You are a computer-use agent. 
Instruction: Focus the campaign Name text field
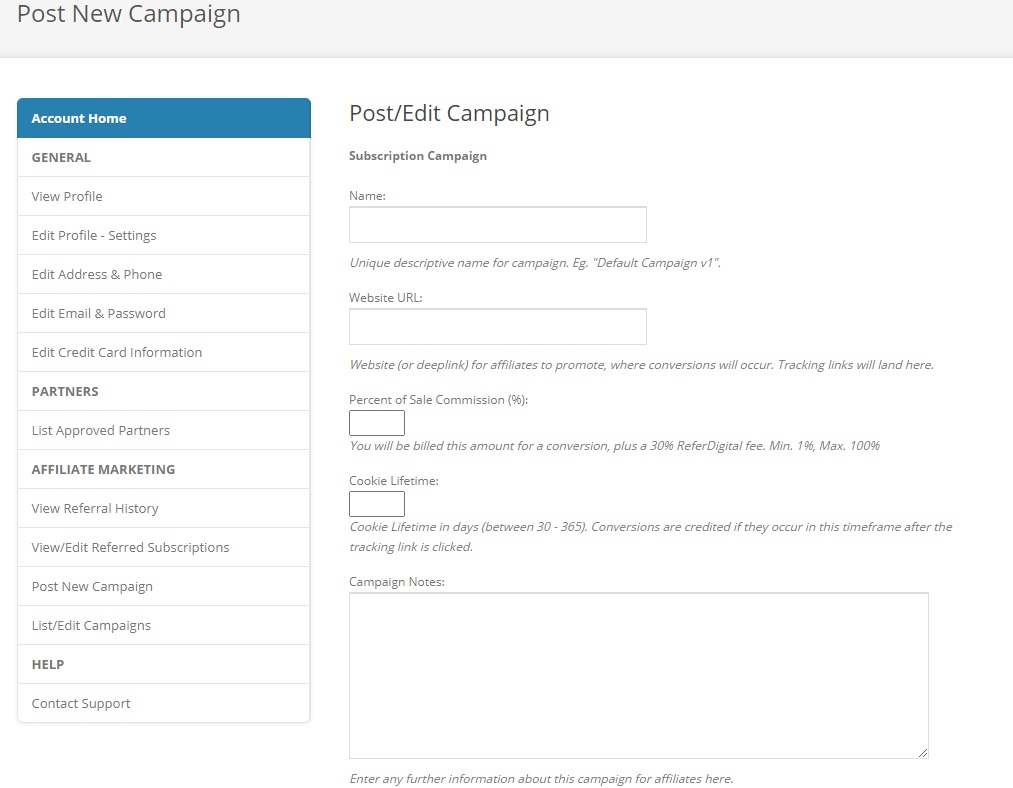coord(497,225)
